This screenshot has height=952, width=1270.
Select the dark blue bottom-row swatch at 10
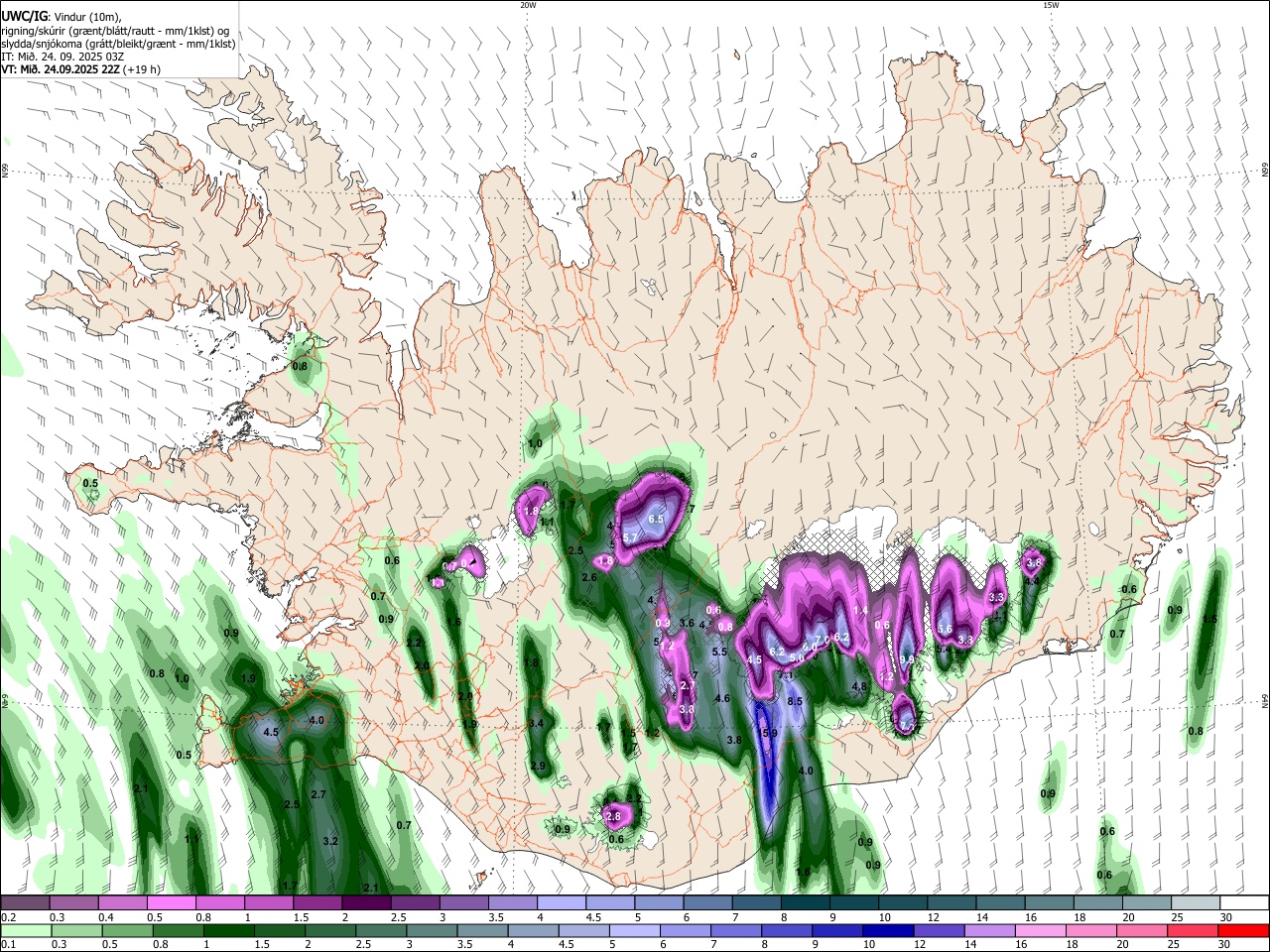887,931
